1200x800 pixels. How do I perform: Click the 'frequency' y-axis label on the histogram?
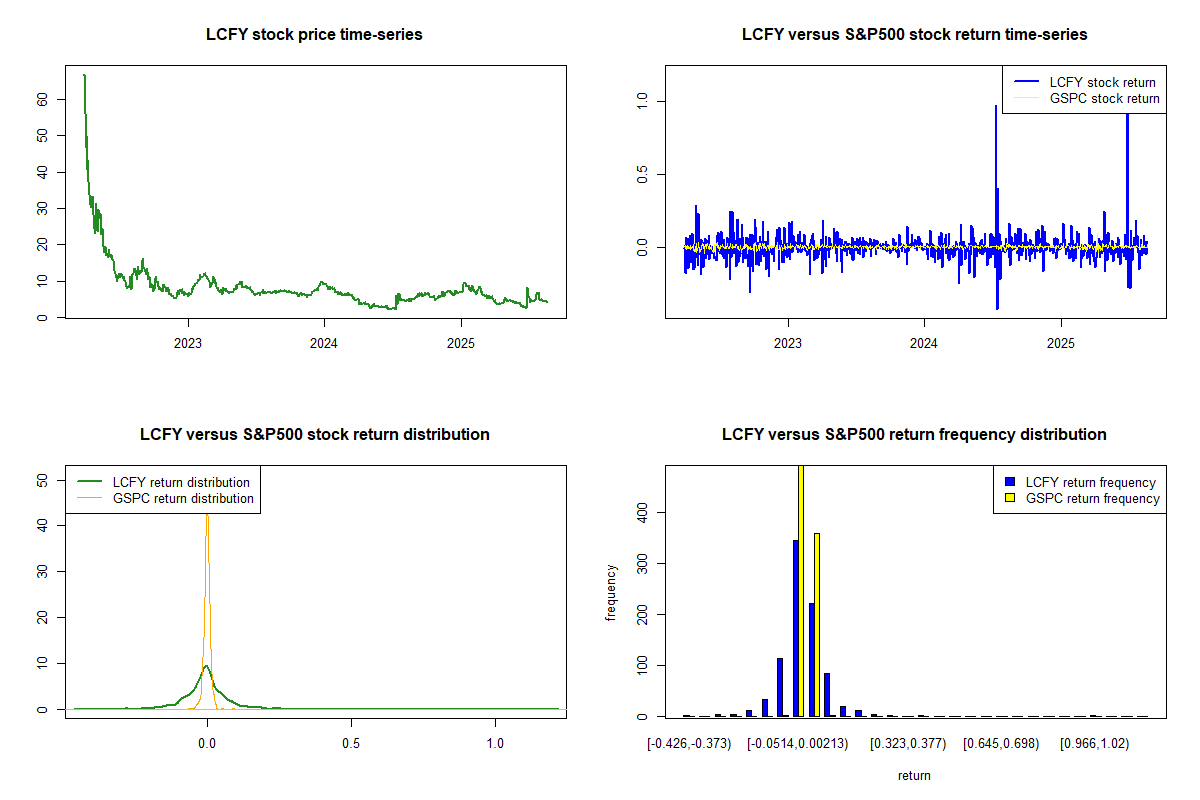coord(611,594)
